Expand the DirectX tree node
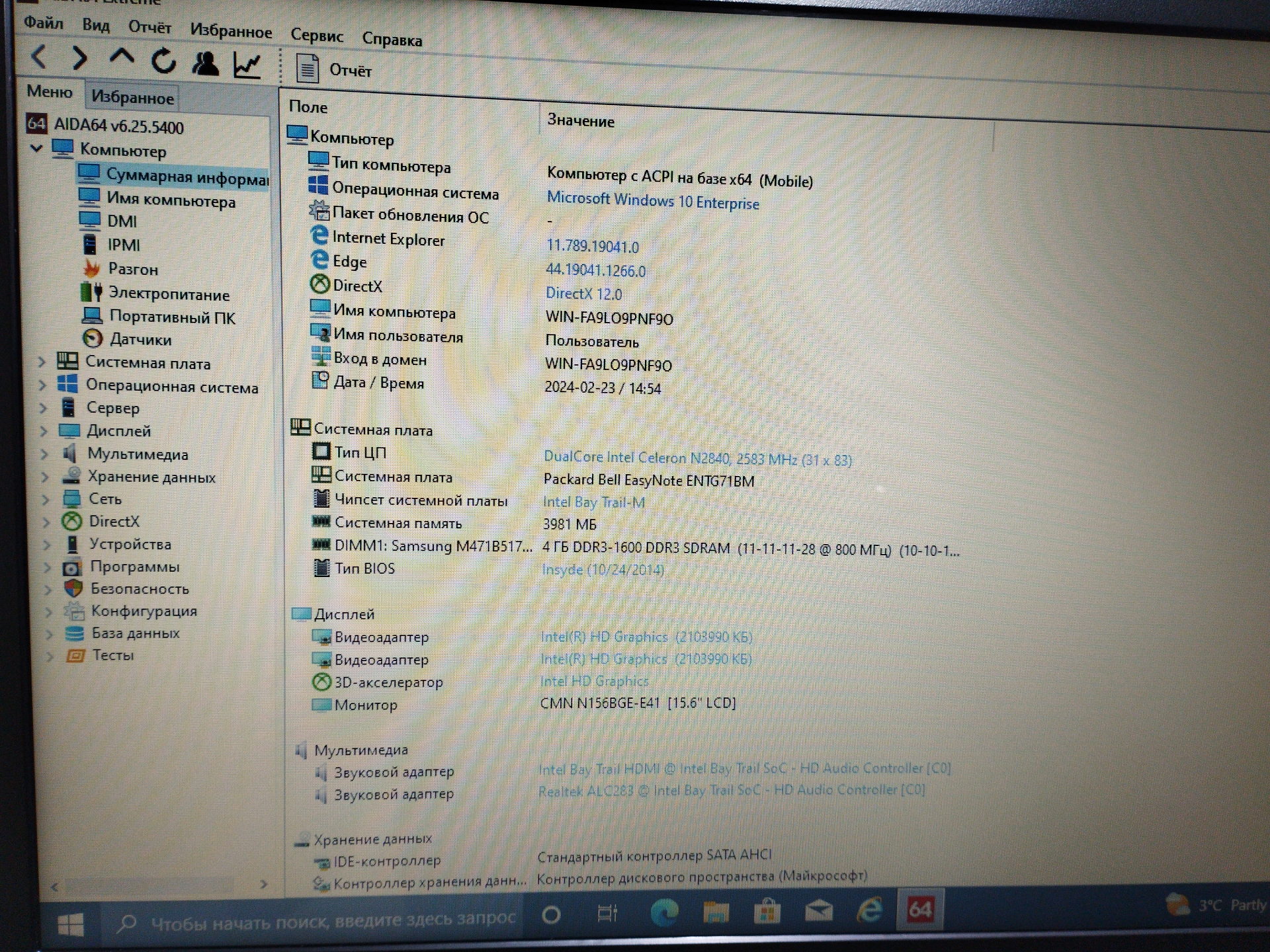The image size is (1270, 952). pyautogui.click(x=46, y=522)
